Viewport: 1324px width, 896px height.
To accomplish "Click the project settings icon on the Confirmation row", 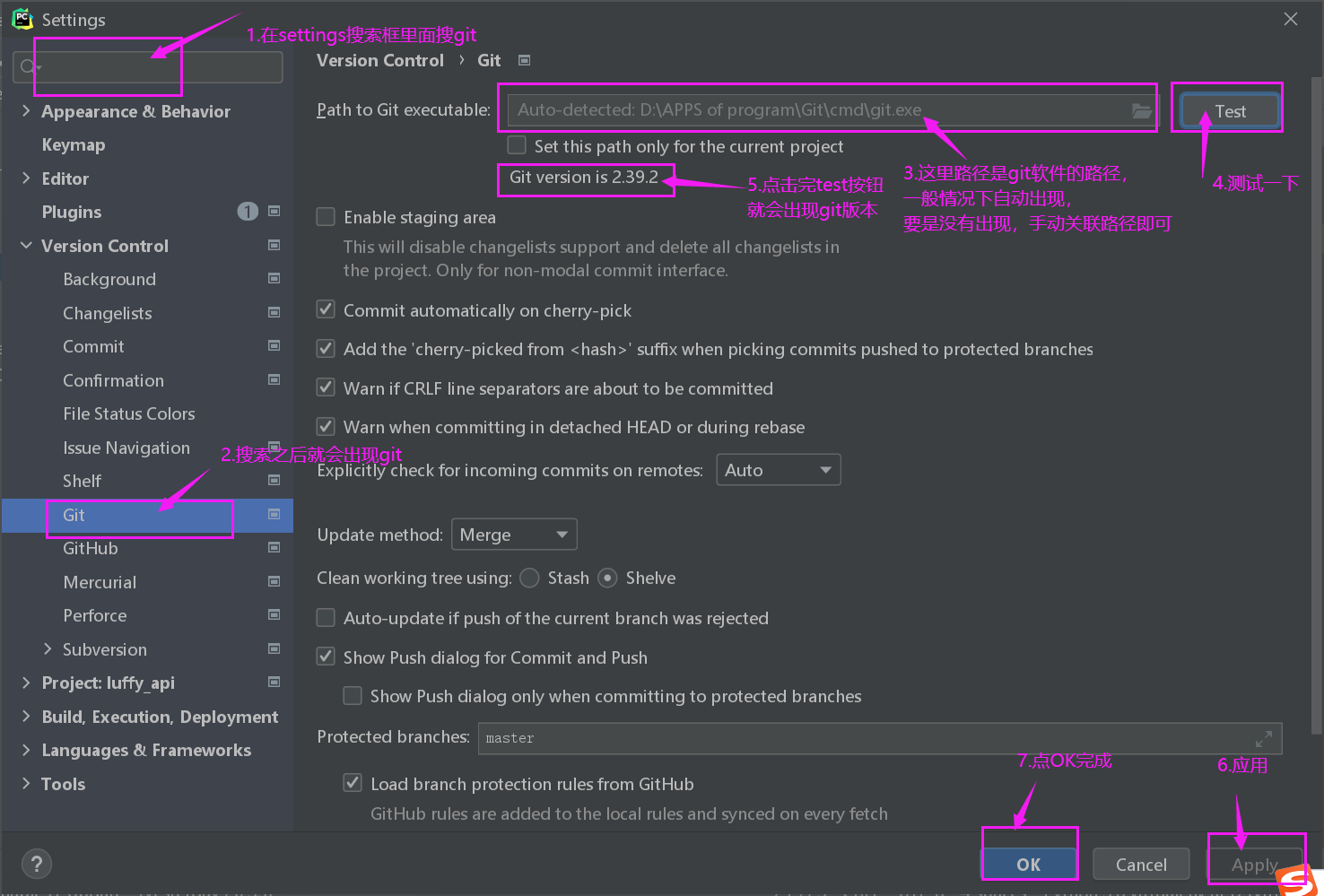I will tap(274, 379).
